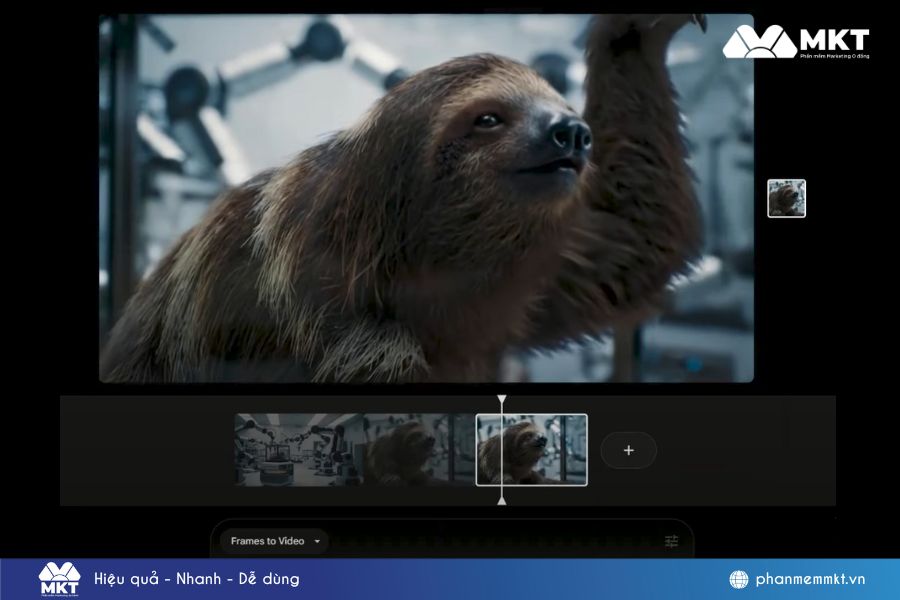The image size is (900, 600).
Task: Open the generation settings sliders icon
Action: pyautogui.click(x=671, y=541)
